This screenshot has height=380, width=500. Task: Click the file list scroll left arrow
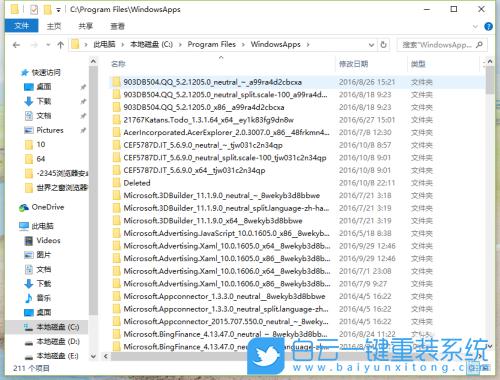(x=105, y=356)
